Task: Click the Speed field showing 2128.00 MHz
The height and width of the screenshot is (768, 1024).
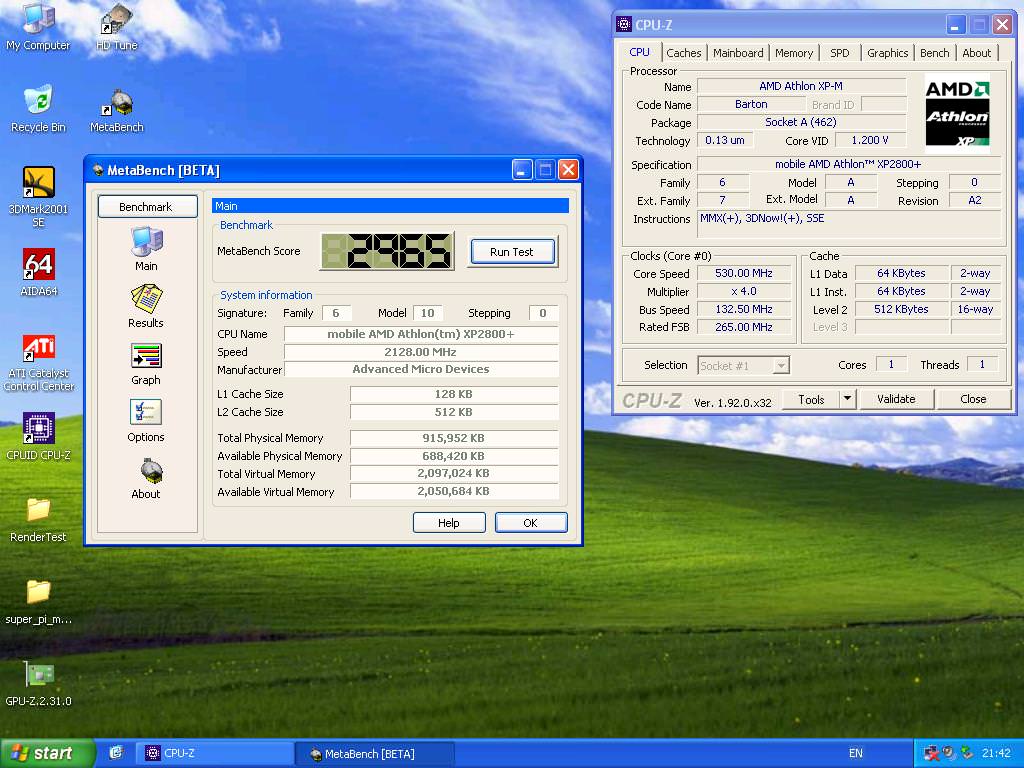Action: 421,352
